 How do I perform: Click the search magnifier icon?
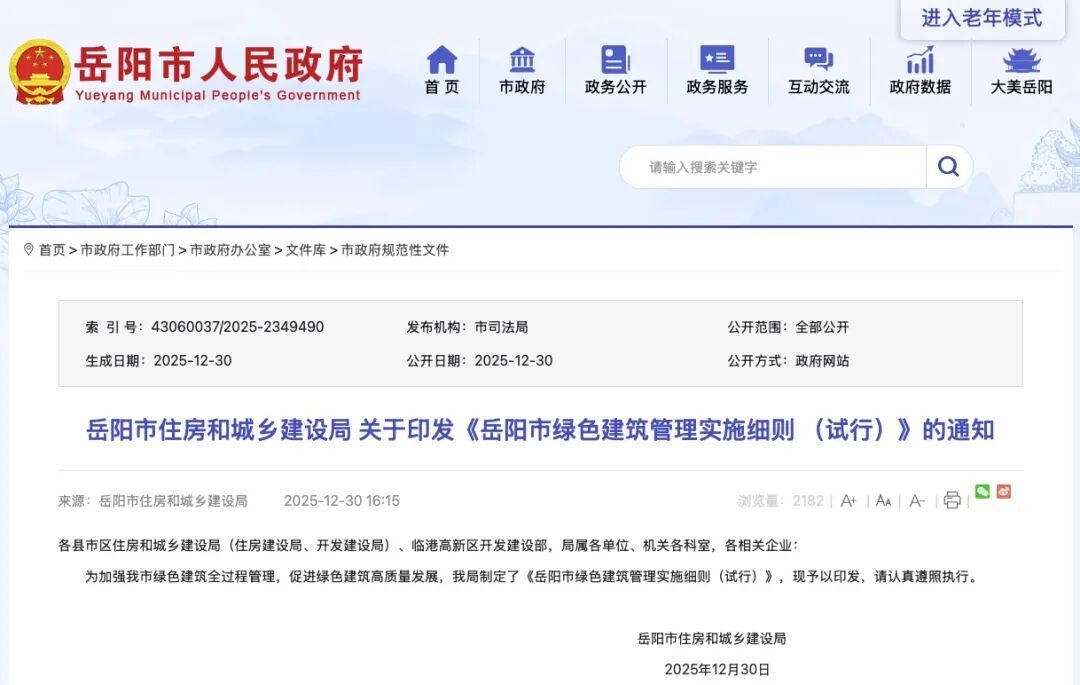(x=948, y=167)
